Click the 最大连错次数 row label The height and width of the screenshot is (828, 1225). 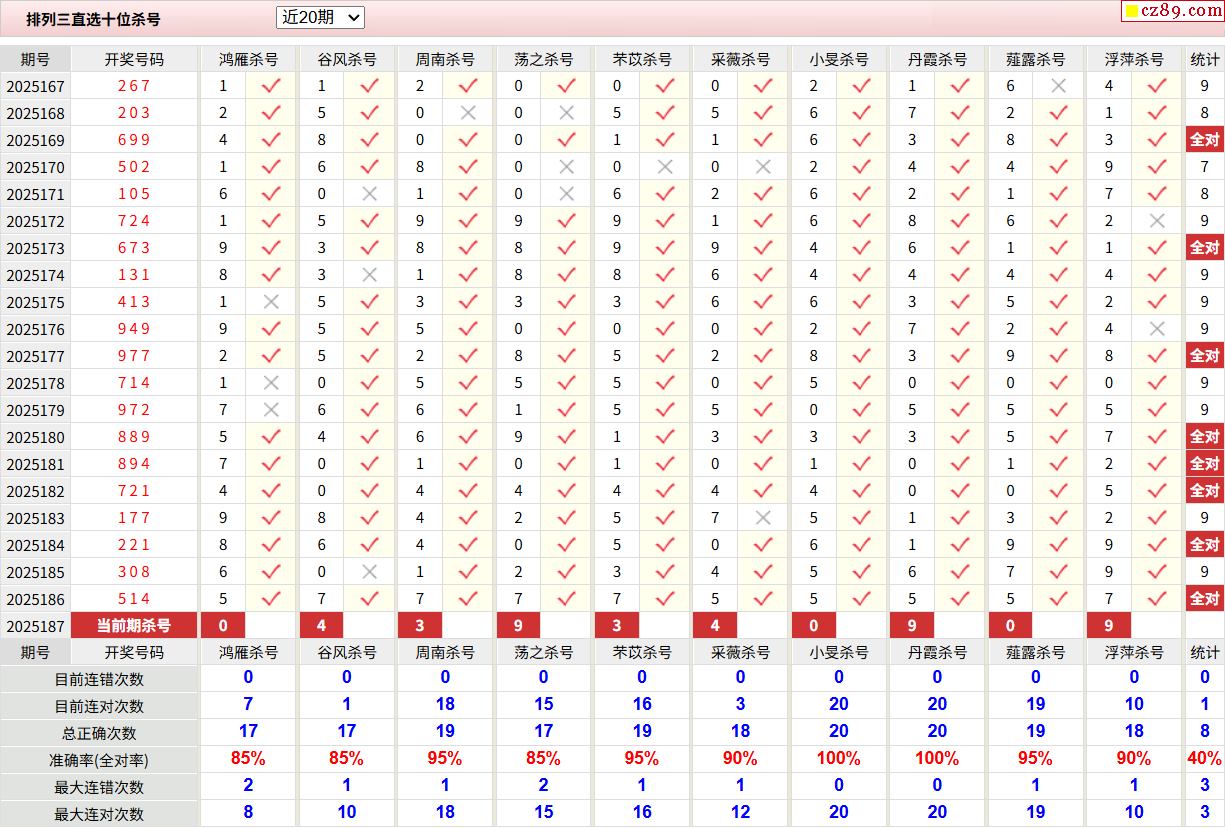tap(99, 787)
